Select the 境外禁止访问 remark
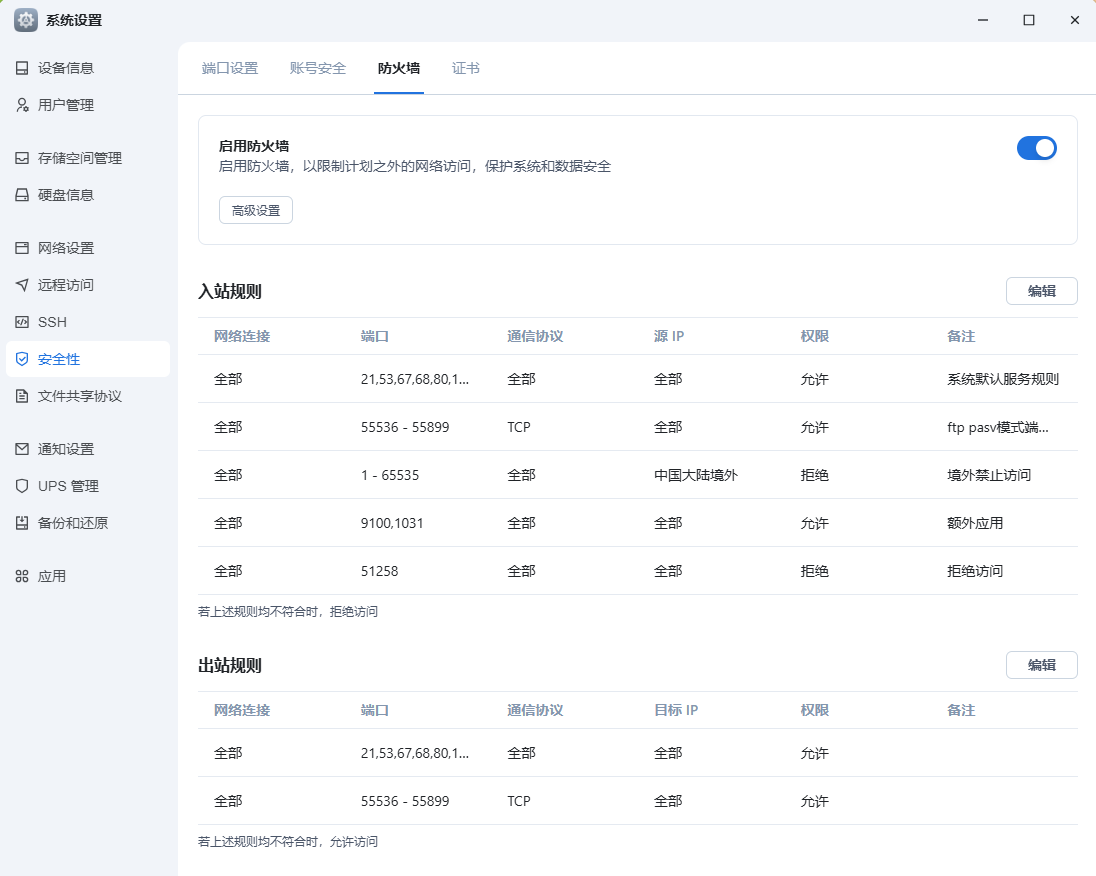Viewport: 1096px width, 876px height. (x=989, y=475)
